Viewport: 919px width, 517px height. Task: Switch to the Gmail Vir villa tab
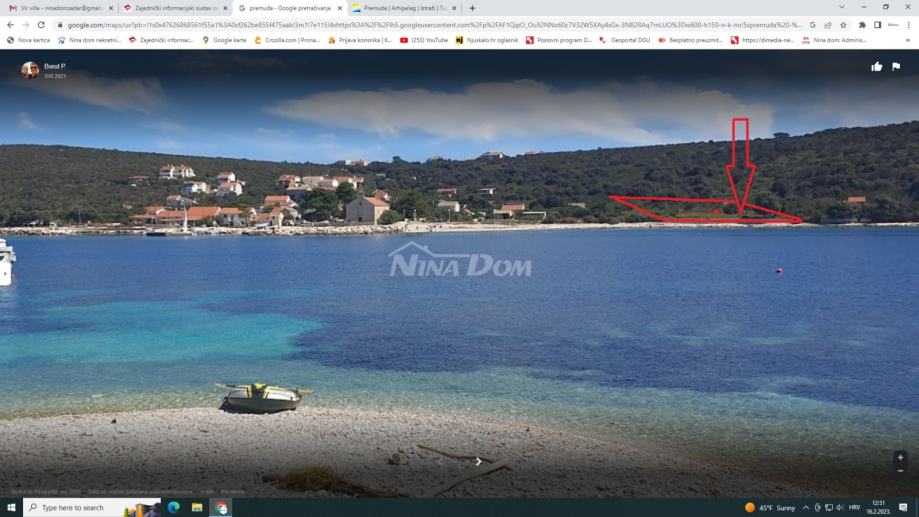pyautogui.click(x=60, y=8)
